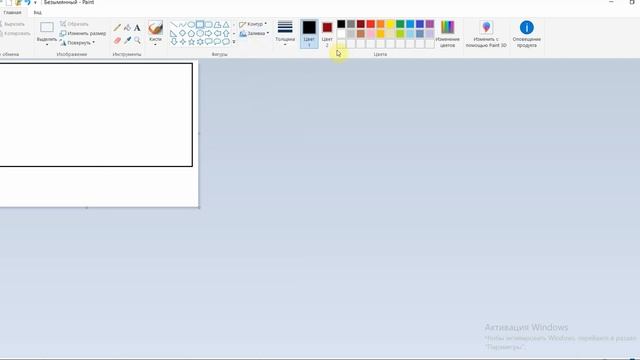The width and height of the screenshot is (640, 360).
Task: Choose the Rectangle shape
Action: [x=200, y=24]
